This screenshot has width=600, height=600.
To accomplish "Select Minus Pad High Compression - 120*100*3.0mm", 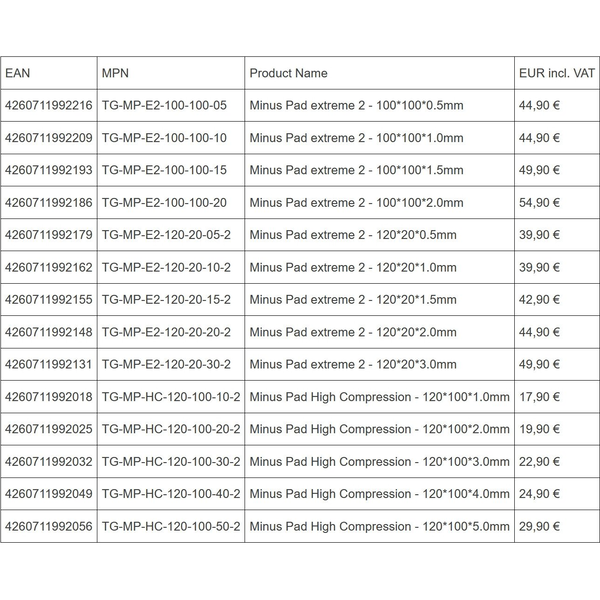I will [x=380, y=461].
